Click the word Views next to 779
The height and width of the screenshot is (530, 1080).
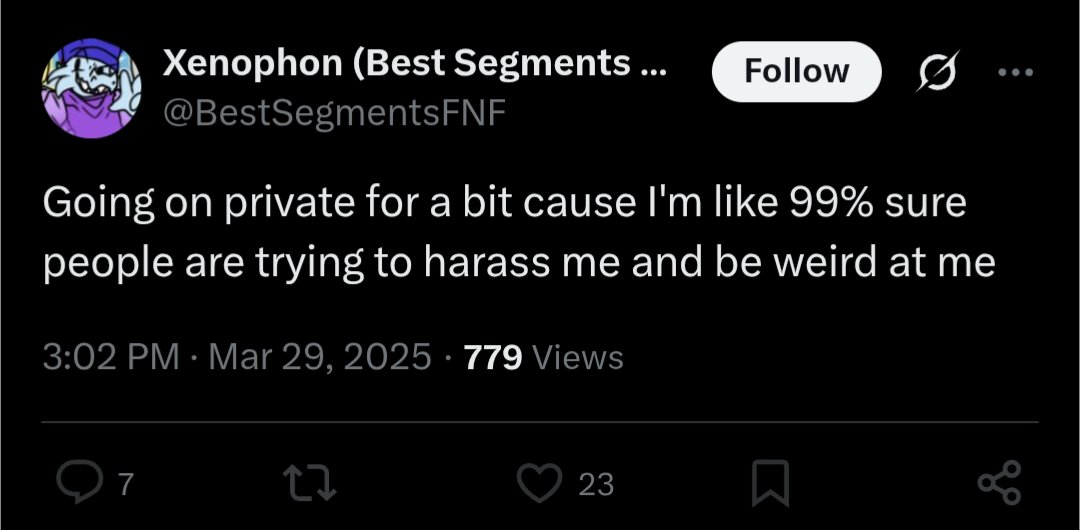[577, 357]
